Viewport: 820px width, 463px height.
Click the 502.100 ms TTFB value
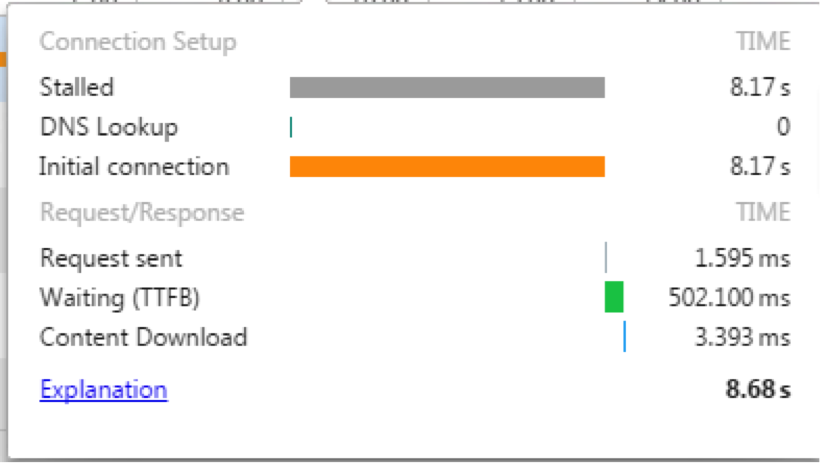point(730,298)
